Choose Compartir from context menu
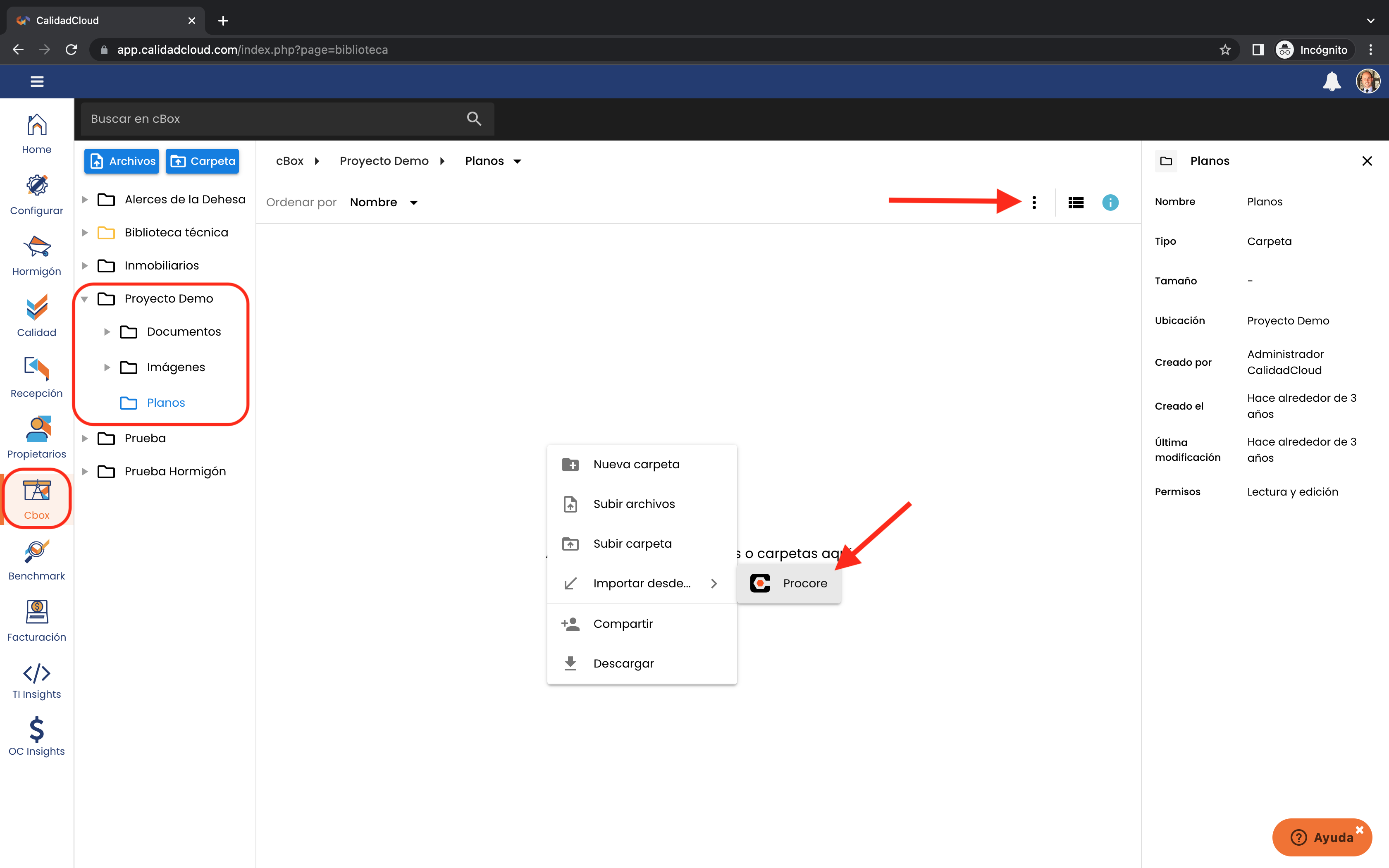The width and height of the screenshot is (1389, 868). [642, 623]
